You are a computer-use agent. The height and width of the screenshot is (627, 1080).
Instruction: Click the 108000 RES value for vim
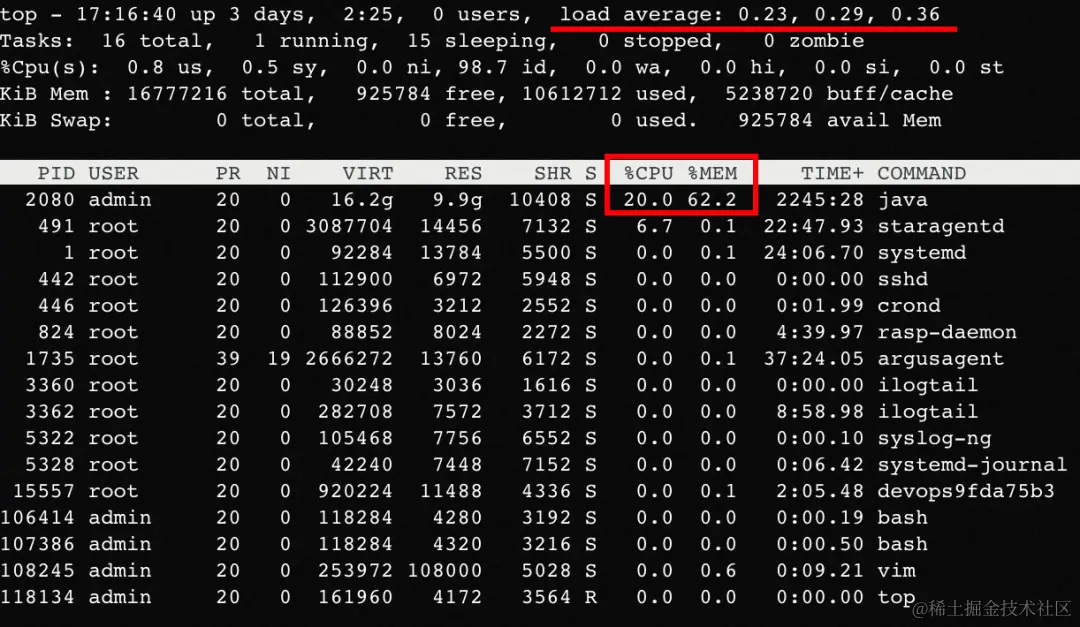[444, 571]
